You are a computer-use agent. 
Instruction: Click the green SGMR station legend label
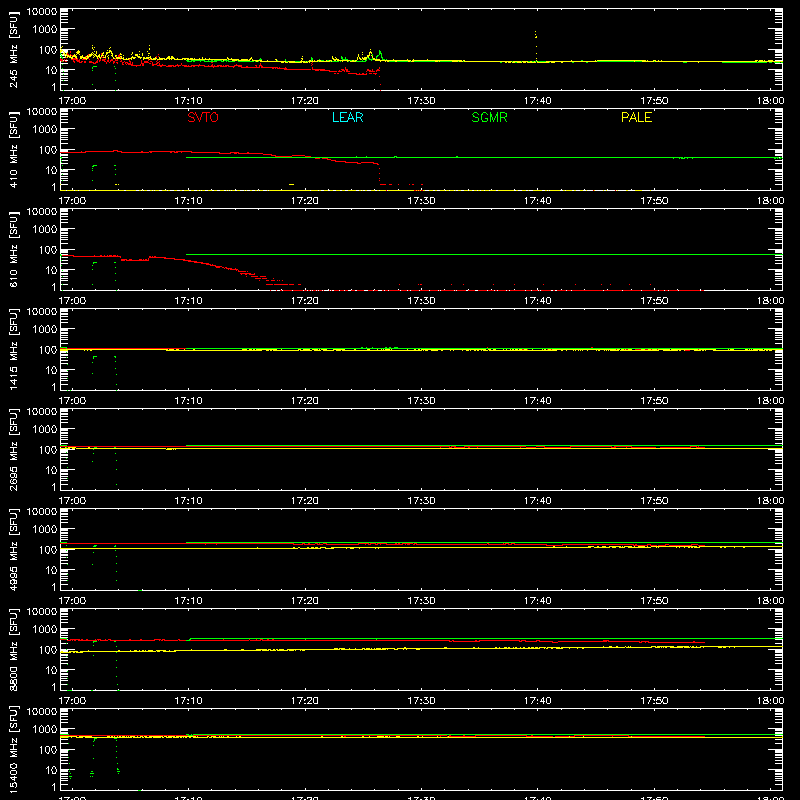489,117
